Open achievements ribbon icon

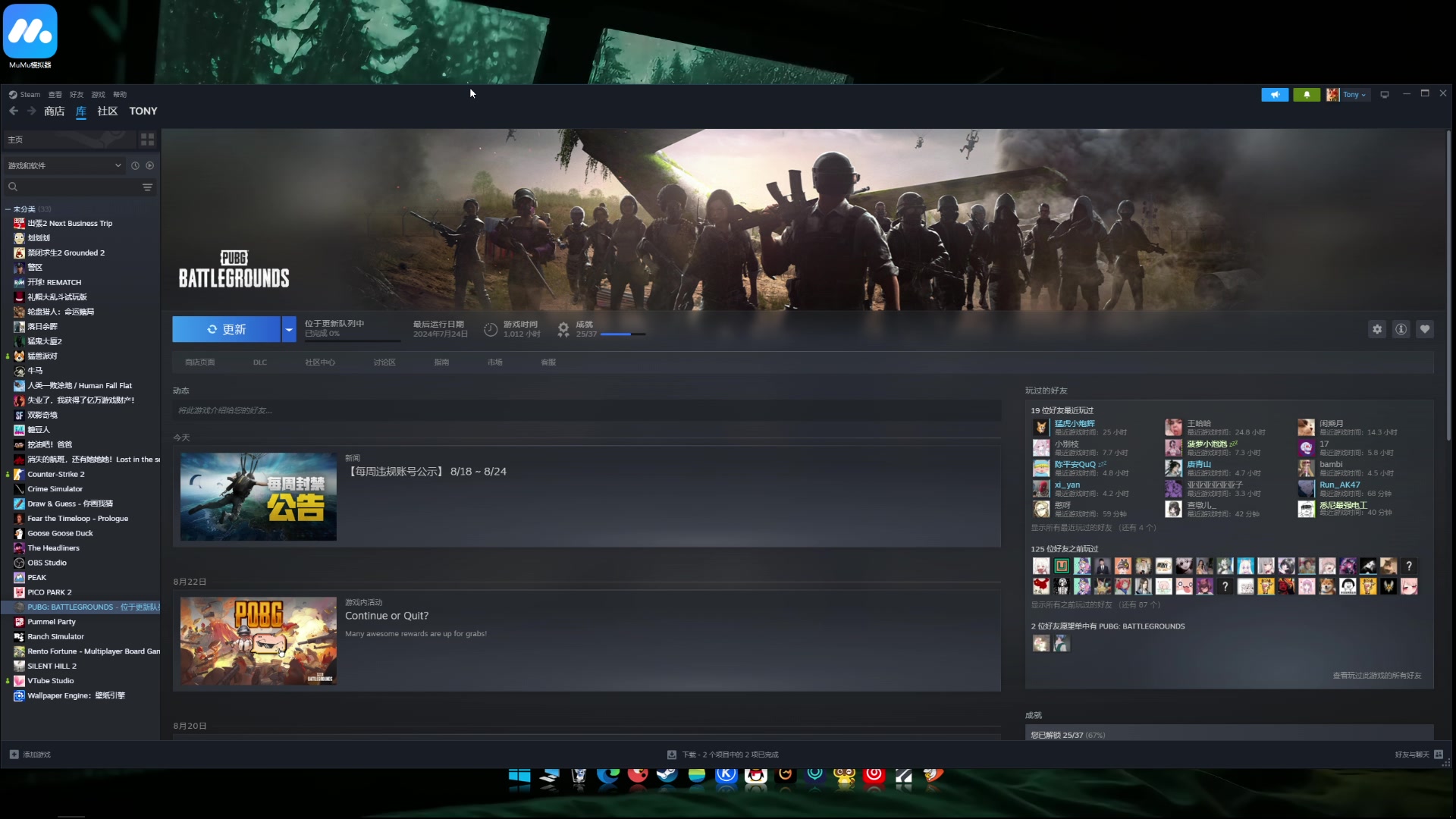[563, 329]
